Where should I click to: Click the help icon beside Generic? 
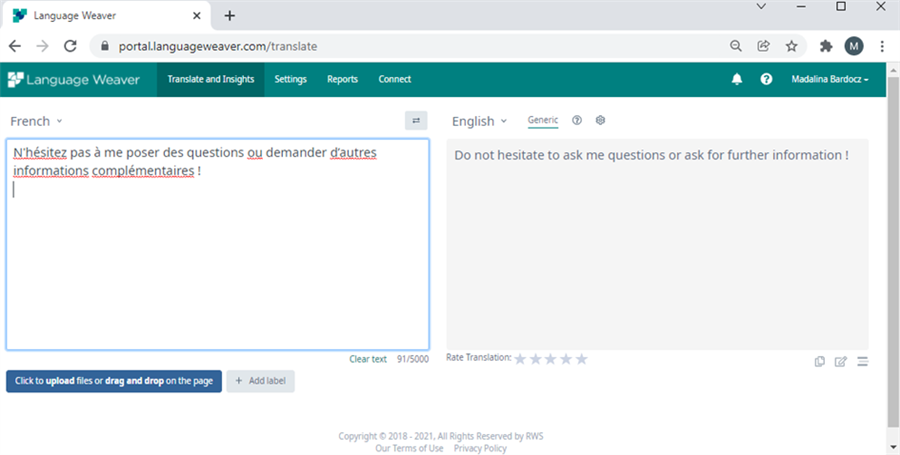point(577,120)
